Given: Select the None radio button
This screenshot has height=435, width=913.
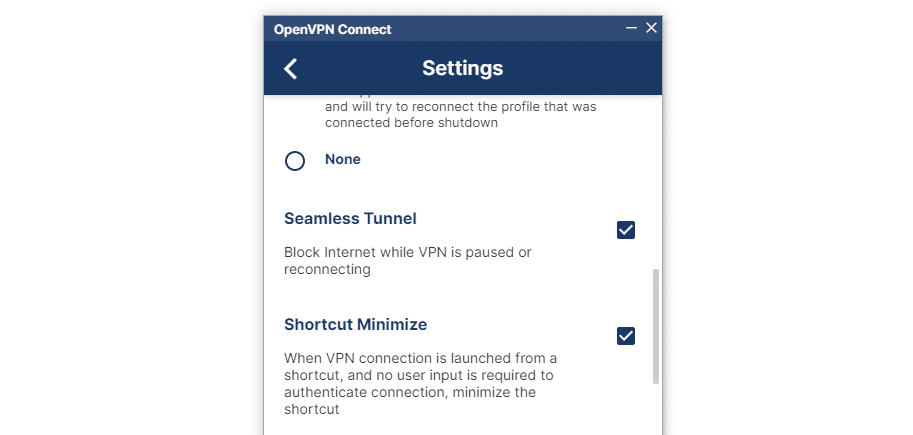Looking at the screenshot, I should 295,160.
